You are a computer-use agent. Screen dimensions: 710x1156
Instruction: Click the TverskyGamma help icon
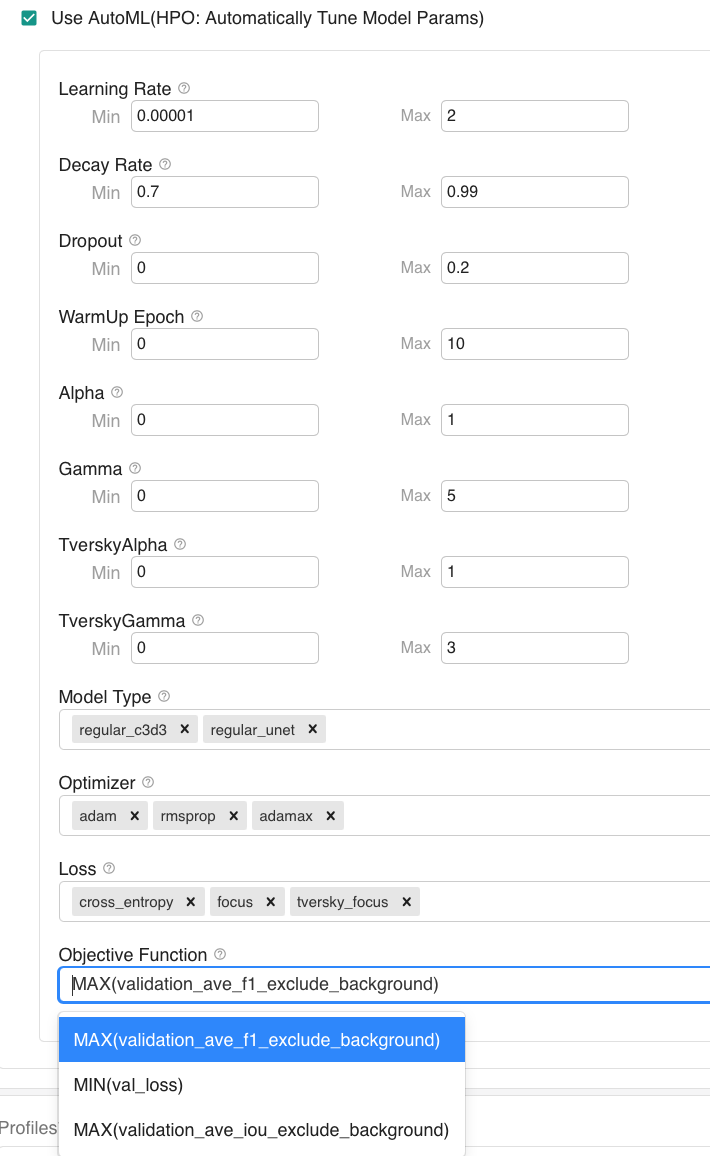[198, 621]
